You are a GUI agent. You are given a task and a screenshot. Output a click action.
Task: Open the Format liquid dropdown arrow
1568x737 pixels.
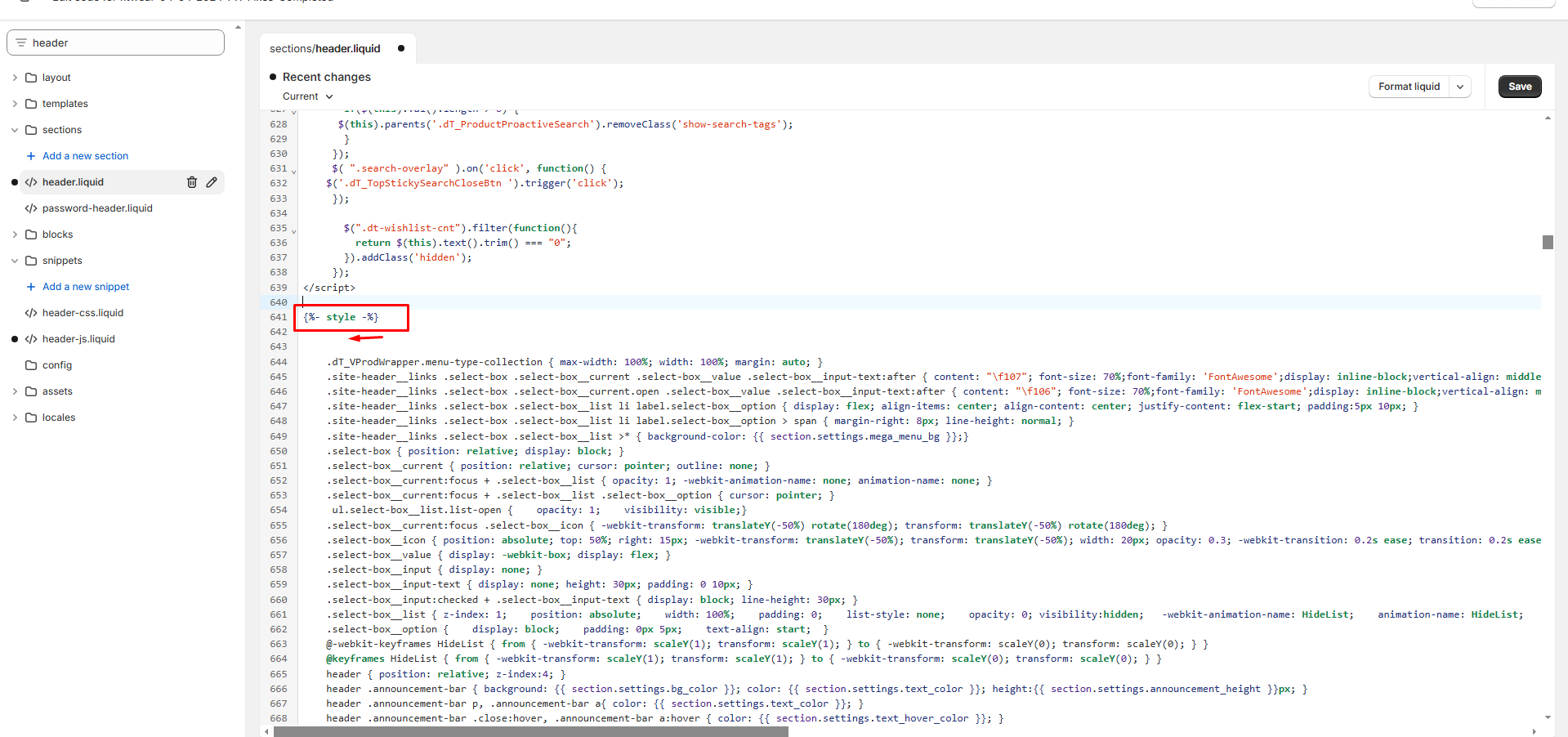1460,87
